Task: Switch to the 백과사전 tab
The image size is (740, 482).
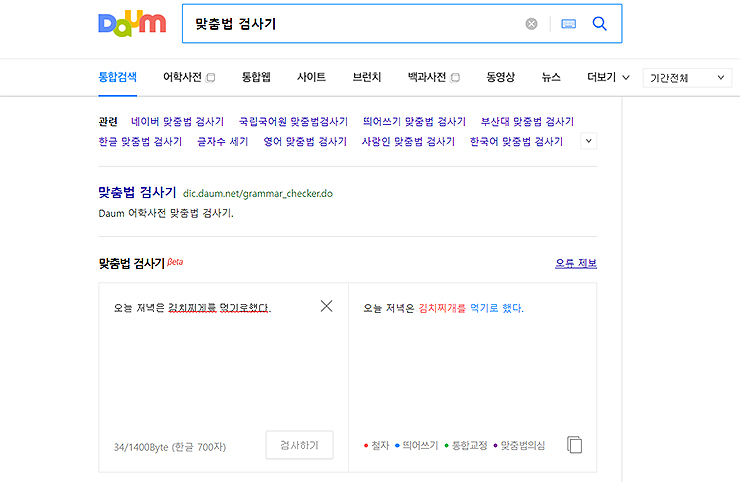Action: 427,77
